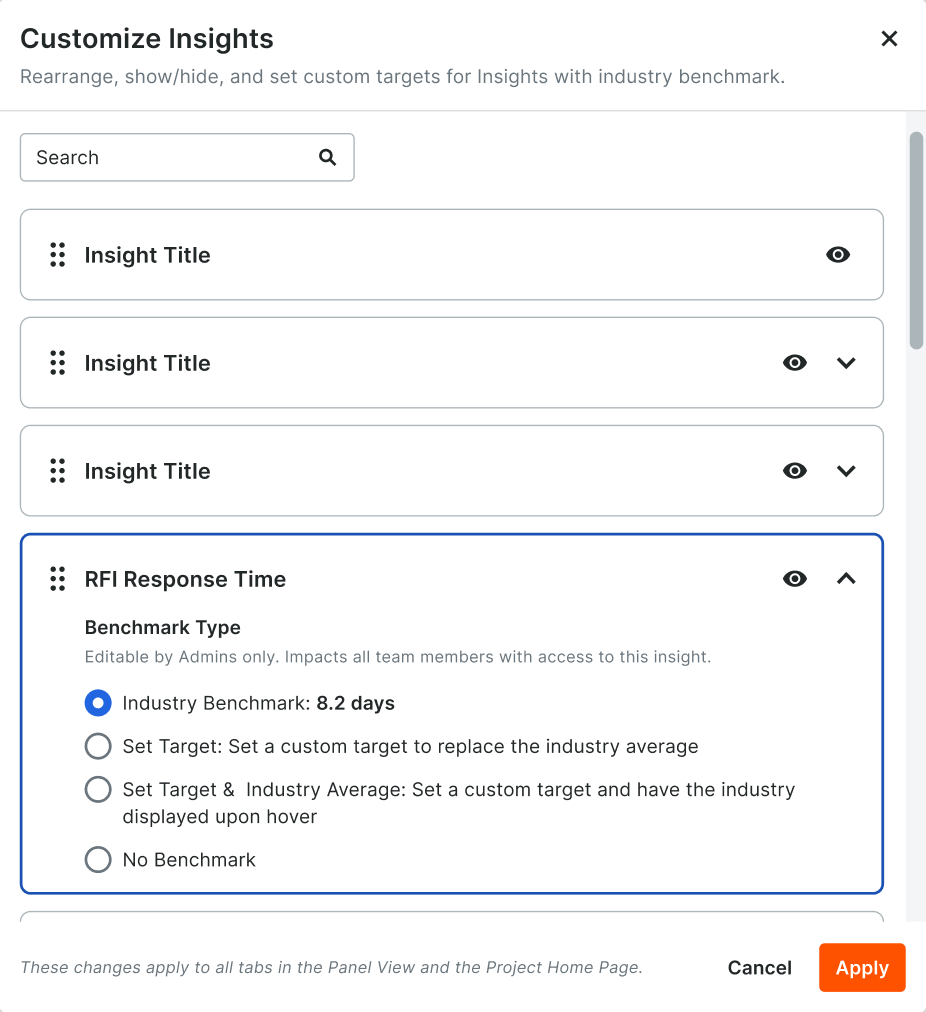Click the drag handle on the third Insight Title
The width and height of the screenshot is (926, 1012).
click(x=57, y=471)
